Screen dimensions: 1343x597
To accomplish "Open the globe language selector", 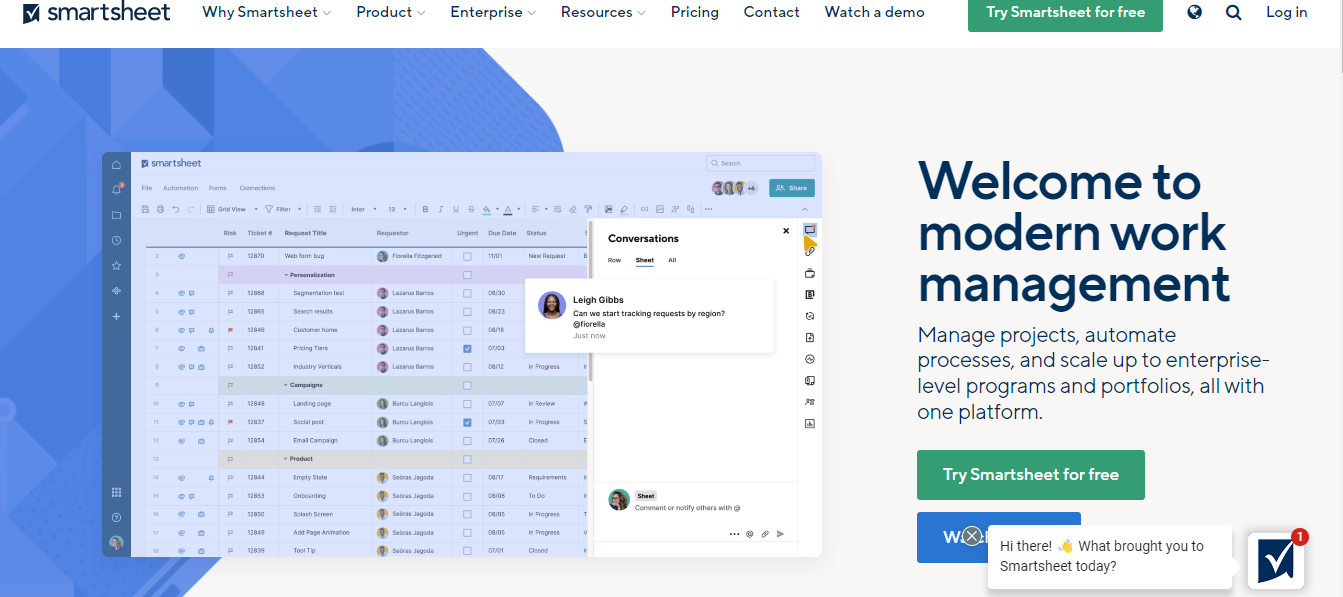I will click(x=1194, y=12).
